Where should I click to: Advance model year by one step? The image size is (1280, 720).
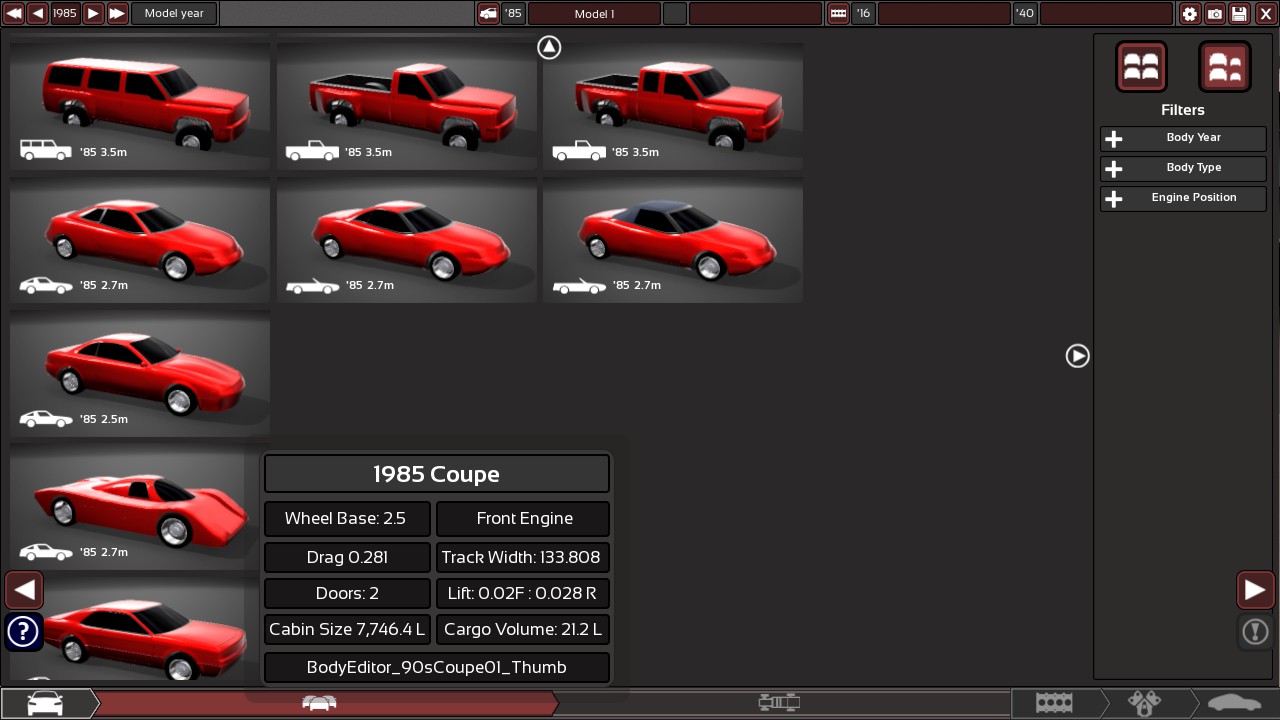(x=92, y=14)
